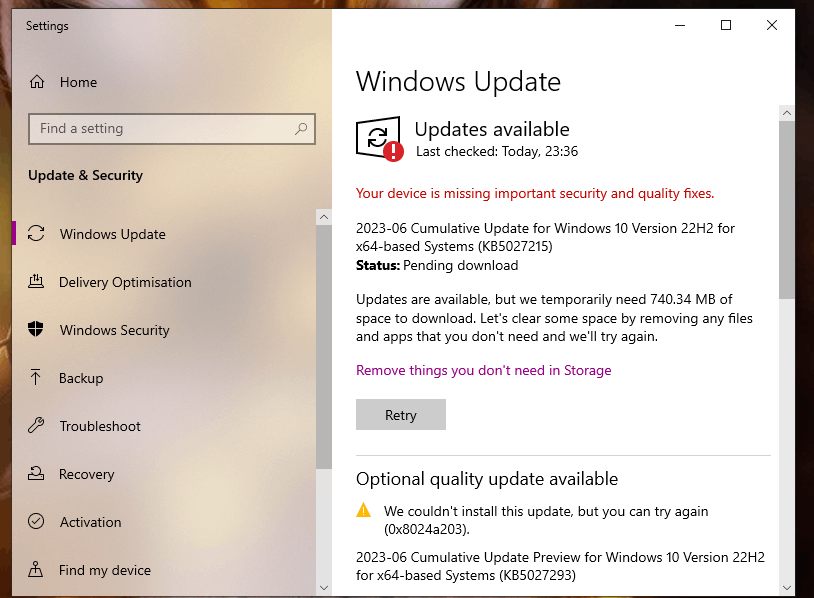Image resolution: width=814 pixels, height=598 pixels.
Task: Click the main pane scrollbar thumb
Action: coord(787,210)
